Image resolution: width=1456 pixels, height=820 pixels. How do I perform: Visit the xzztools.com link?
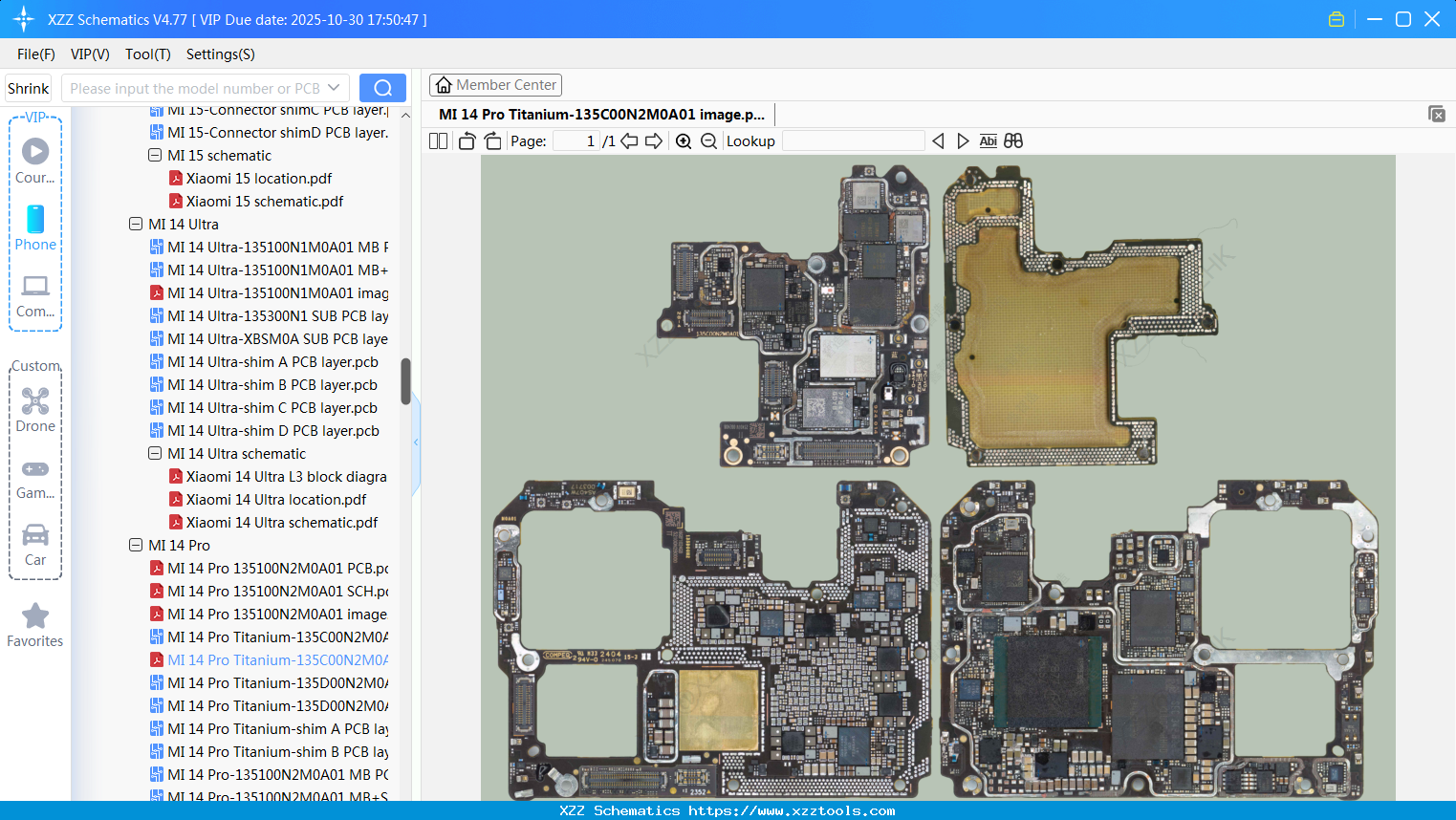click(x=728, y=809)
